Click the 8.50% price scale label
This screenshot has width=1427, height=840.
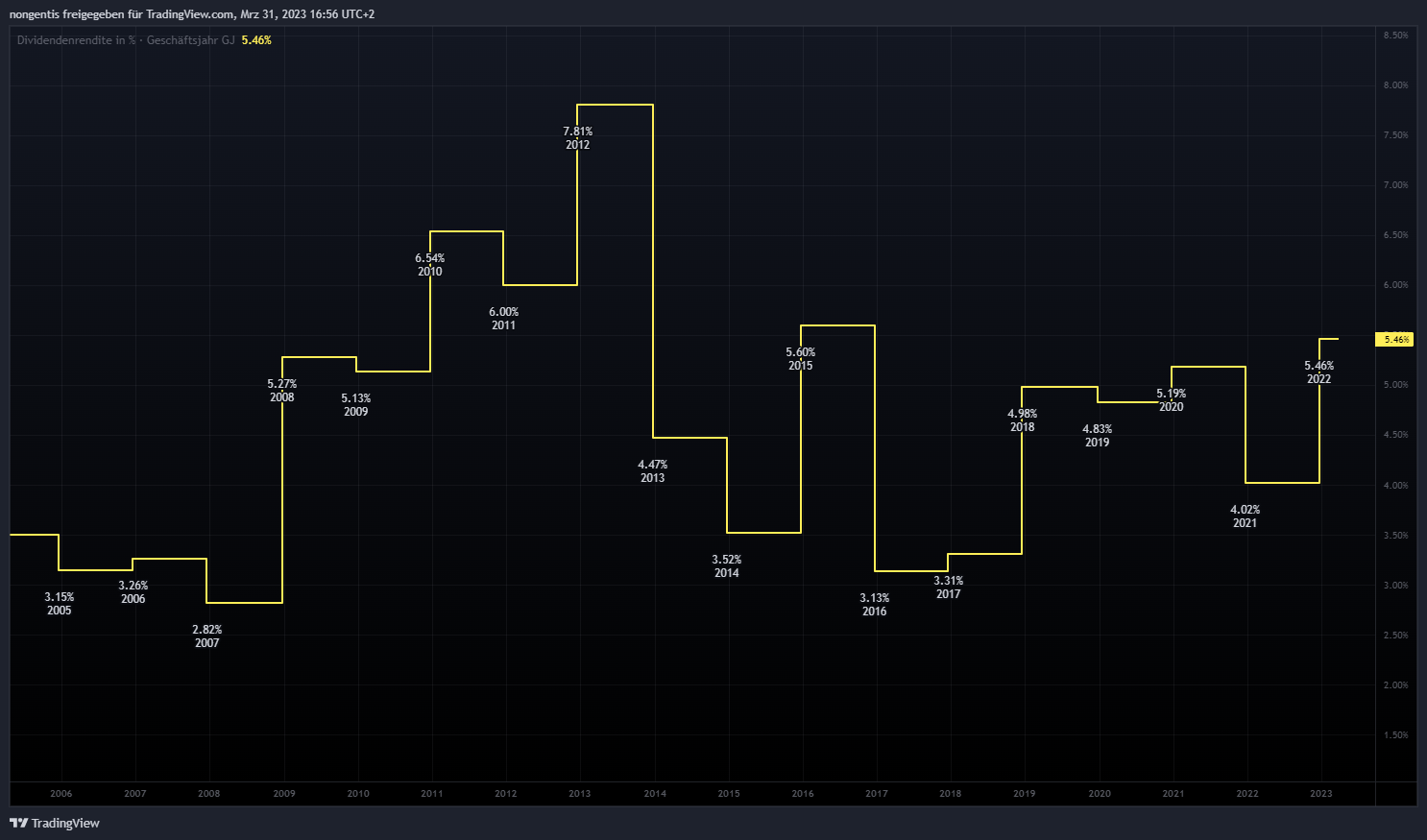(x=1395, y=36)
